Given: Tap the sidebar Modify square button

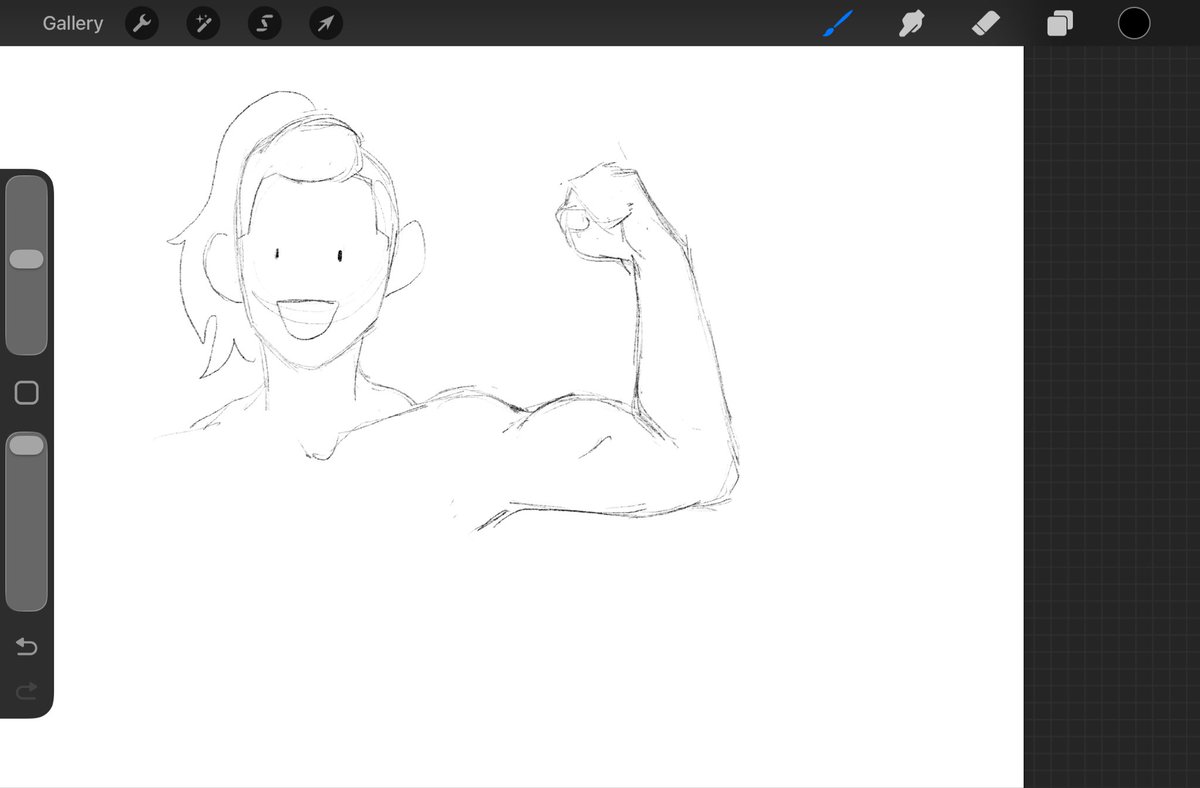Looking at the screenshot, I should coord(27,393).
